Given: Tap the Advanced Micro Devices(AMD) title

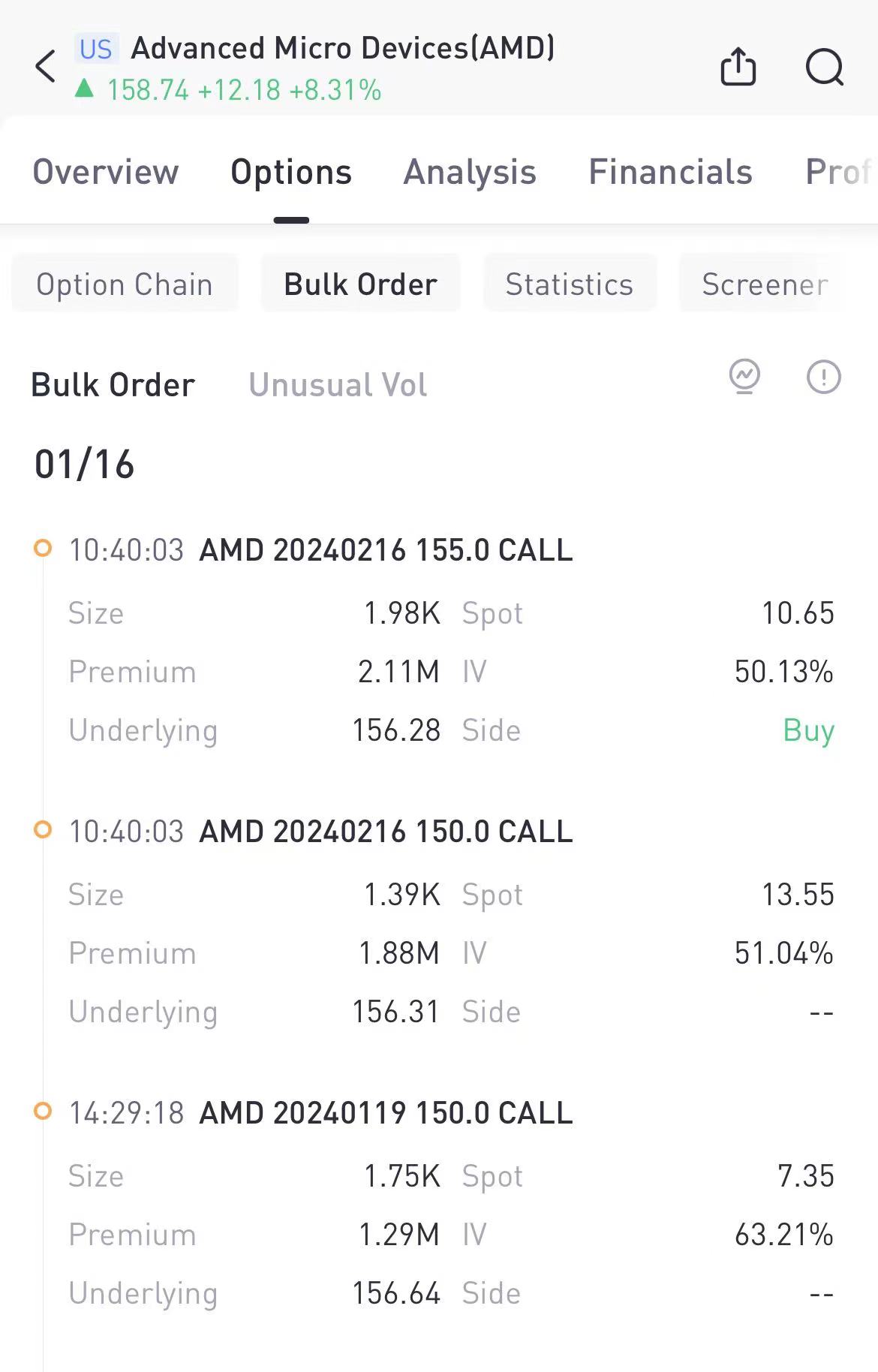Looking at the screenshot, I should (x=343, y=49).
